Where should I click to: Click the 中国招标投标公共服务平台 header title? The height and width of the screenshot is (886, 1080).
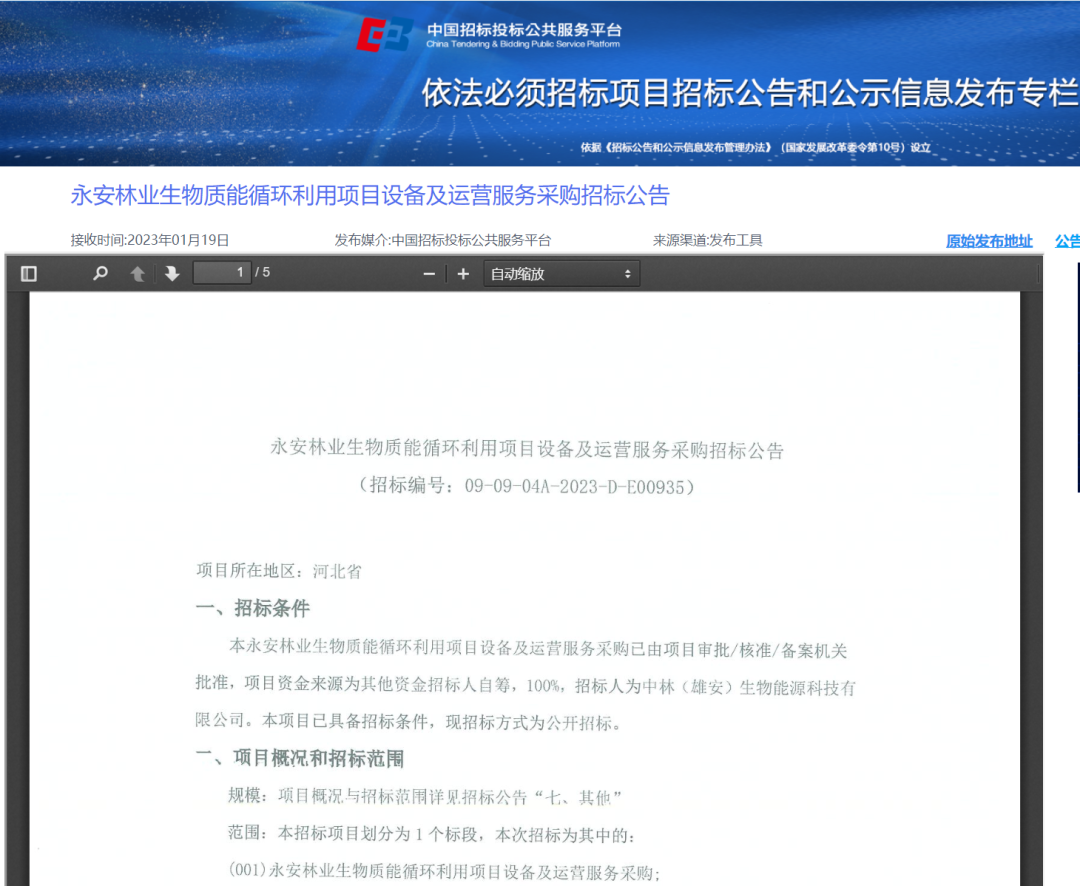(x=524, y=30)
